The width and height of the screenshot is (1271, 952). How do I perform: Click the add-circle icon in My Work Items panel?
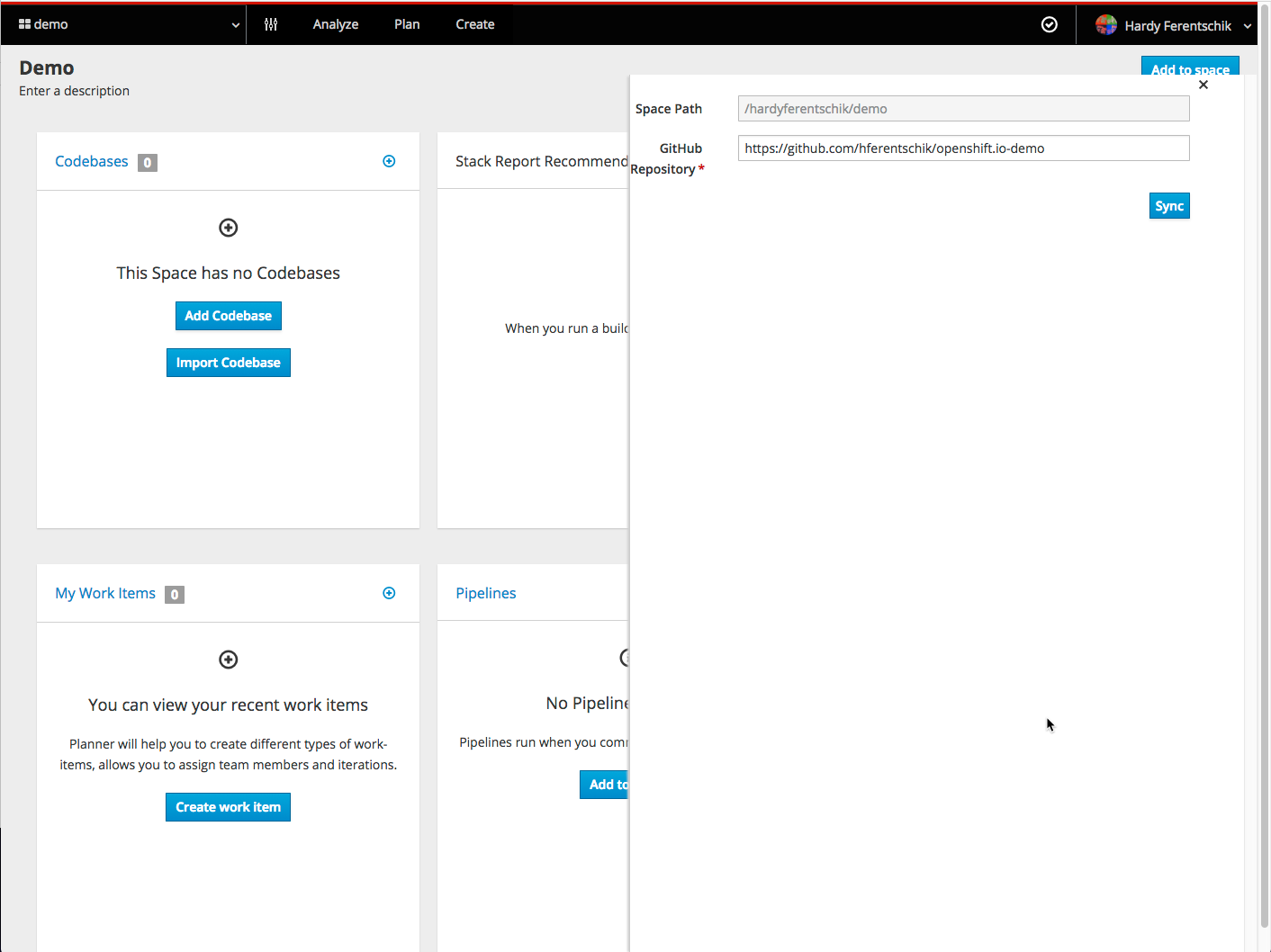coord(228,660)
